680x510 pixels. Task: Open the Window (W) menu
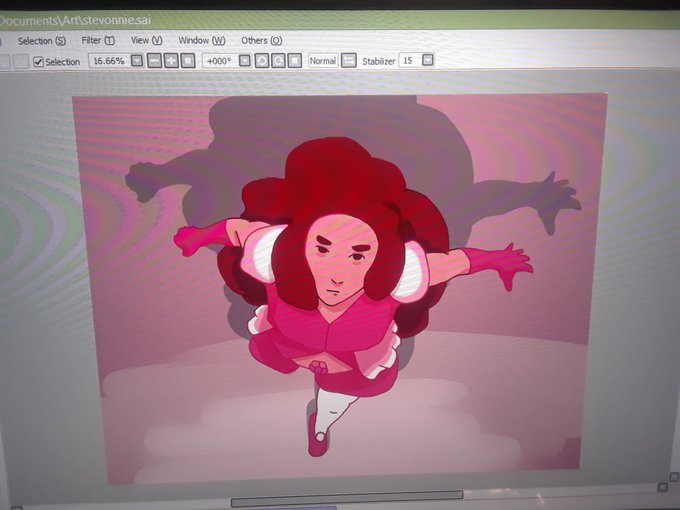coord(202,40)
